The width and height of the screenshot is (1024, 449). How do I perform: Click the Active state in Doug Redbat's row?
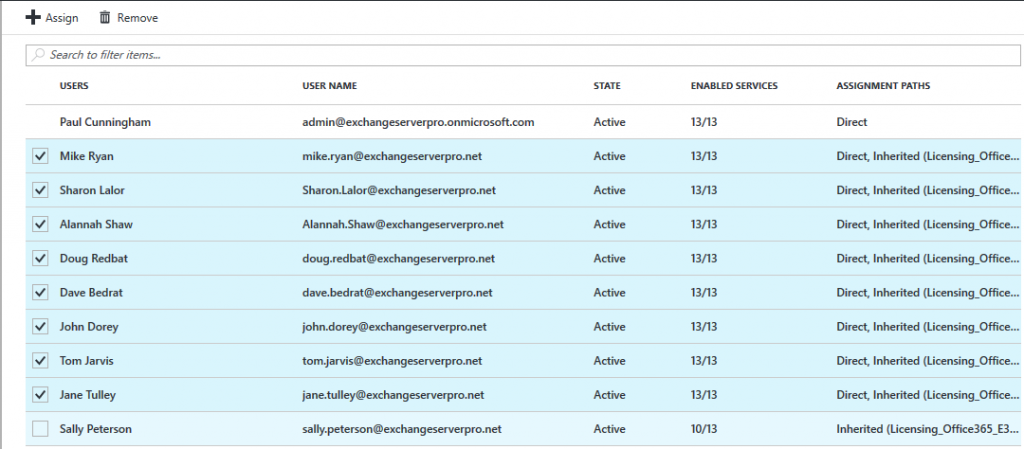click(609, 258)
